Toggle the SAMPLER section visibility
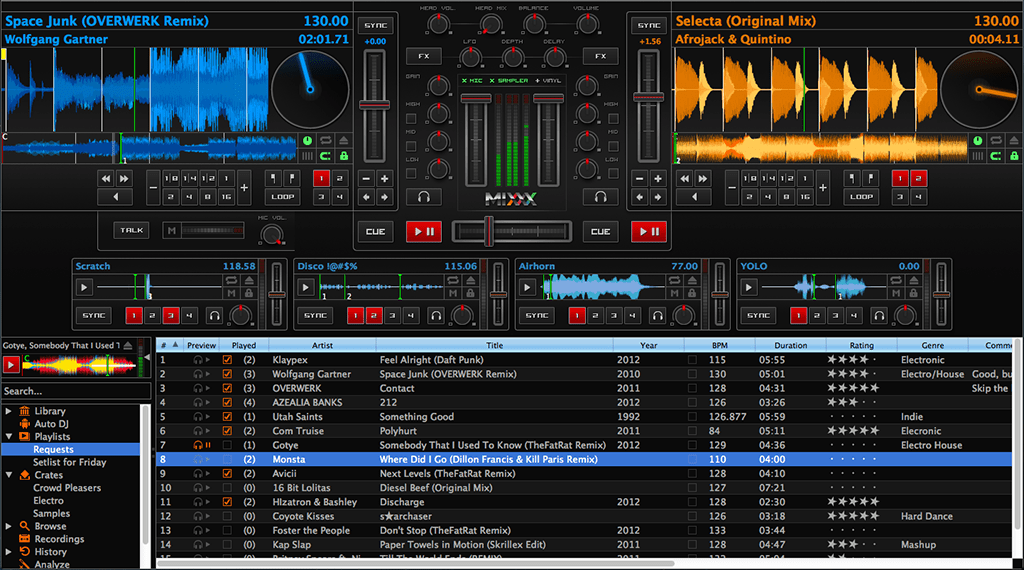1024x570 pixels. [x=508, y=80]
